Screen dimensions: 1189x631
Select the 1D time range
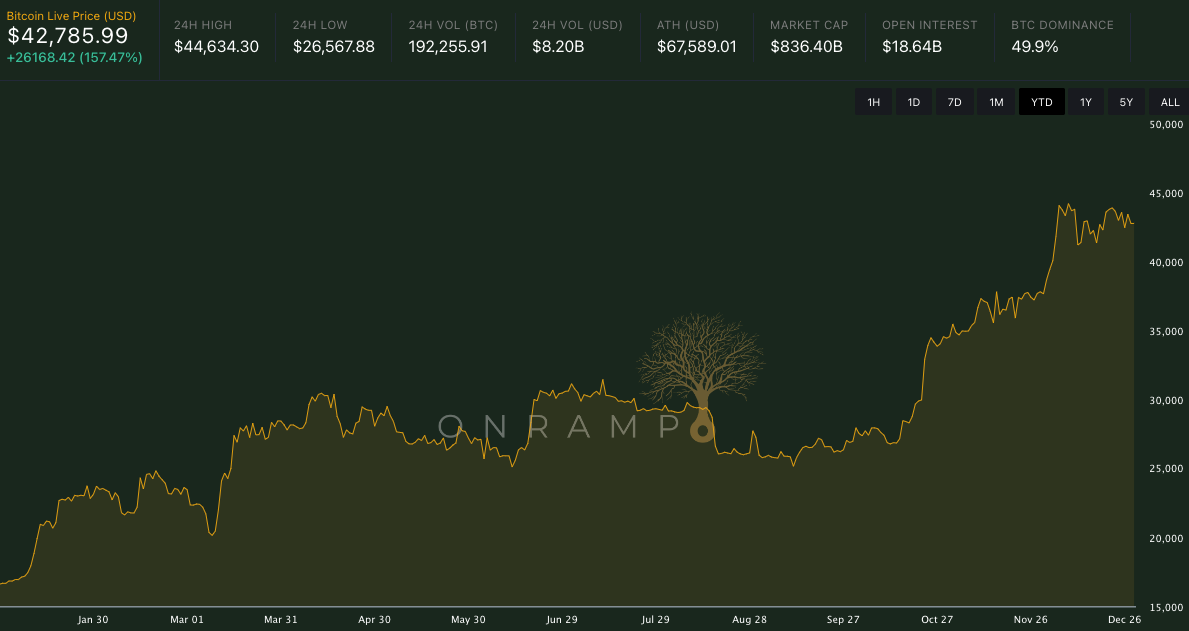click(914, 102)
